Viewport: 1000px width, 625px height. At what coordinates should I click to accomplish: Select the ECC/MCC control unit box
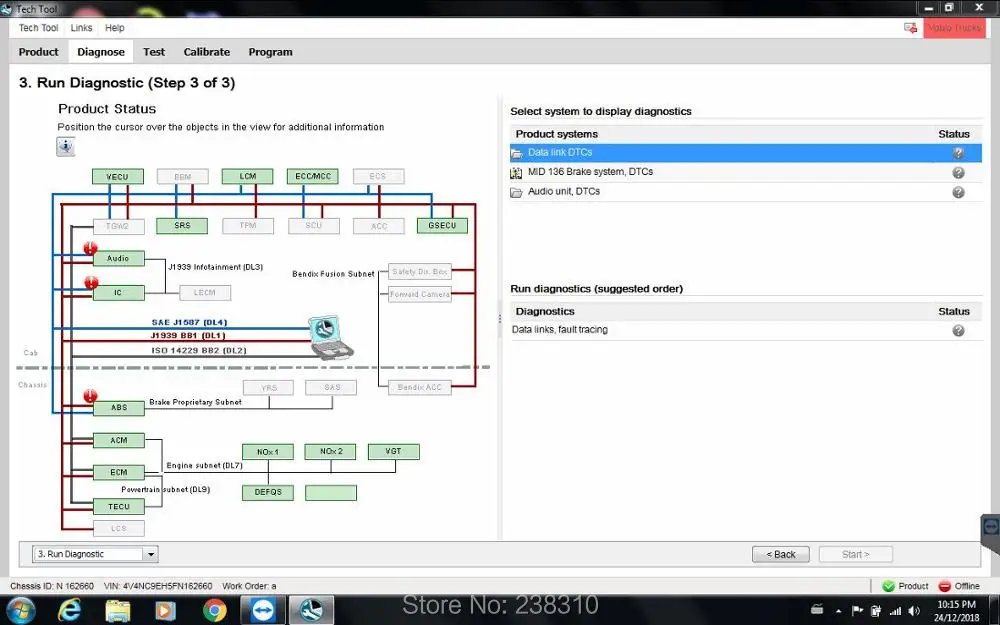[x=312, y=177]
